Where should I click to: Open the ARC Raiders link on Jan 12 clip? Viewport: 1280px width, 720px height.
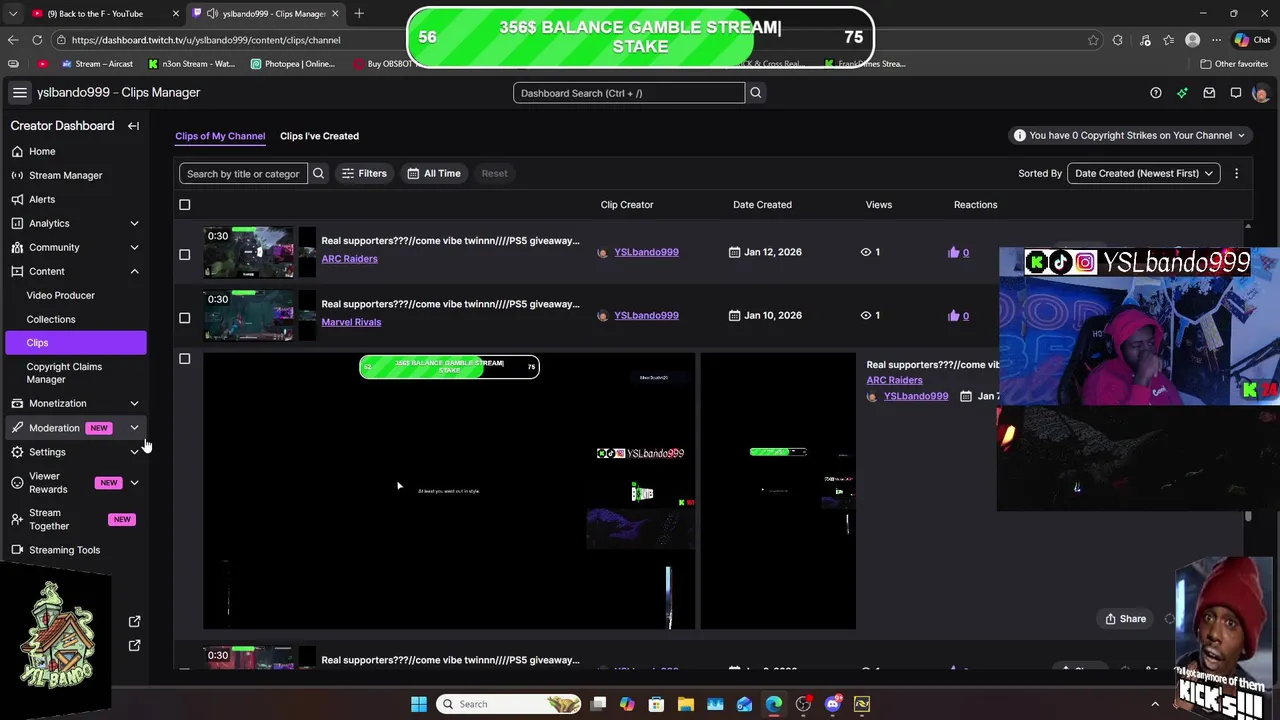coord(349,259)
